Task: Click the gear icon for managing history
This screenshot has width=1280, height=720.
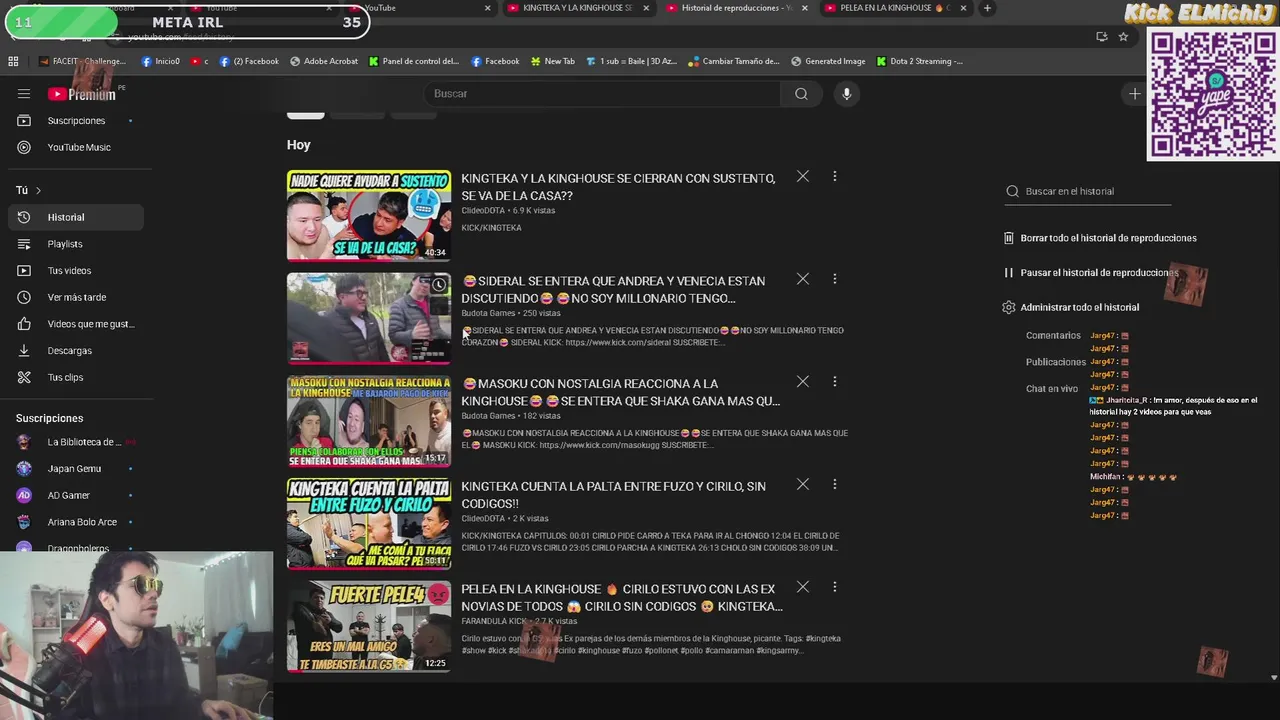Action: coord(1009,307)
